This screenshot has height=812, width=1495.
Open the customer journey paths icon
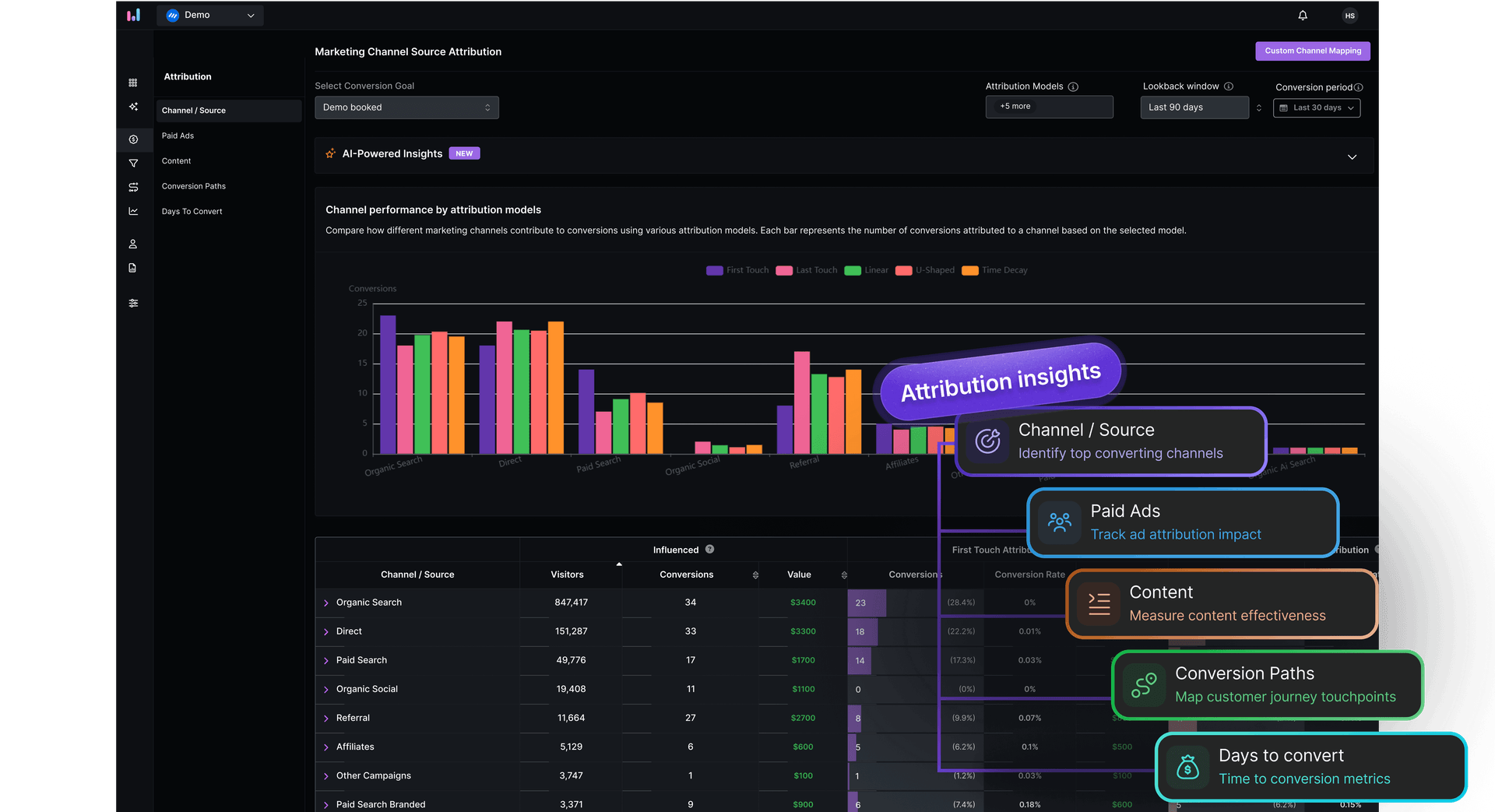[x=133, y=187]
